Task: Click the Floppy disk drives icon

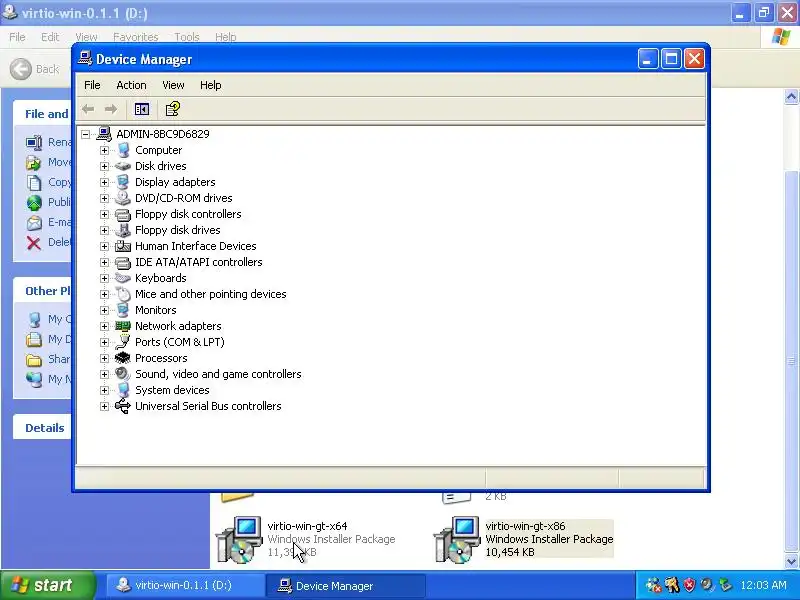Action: [x=123, y=230]
